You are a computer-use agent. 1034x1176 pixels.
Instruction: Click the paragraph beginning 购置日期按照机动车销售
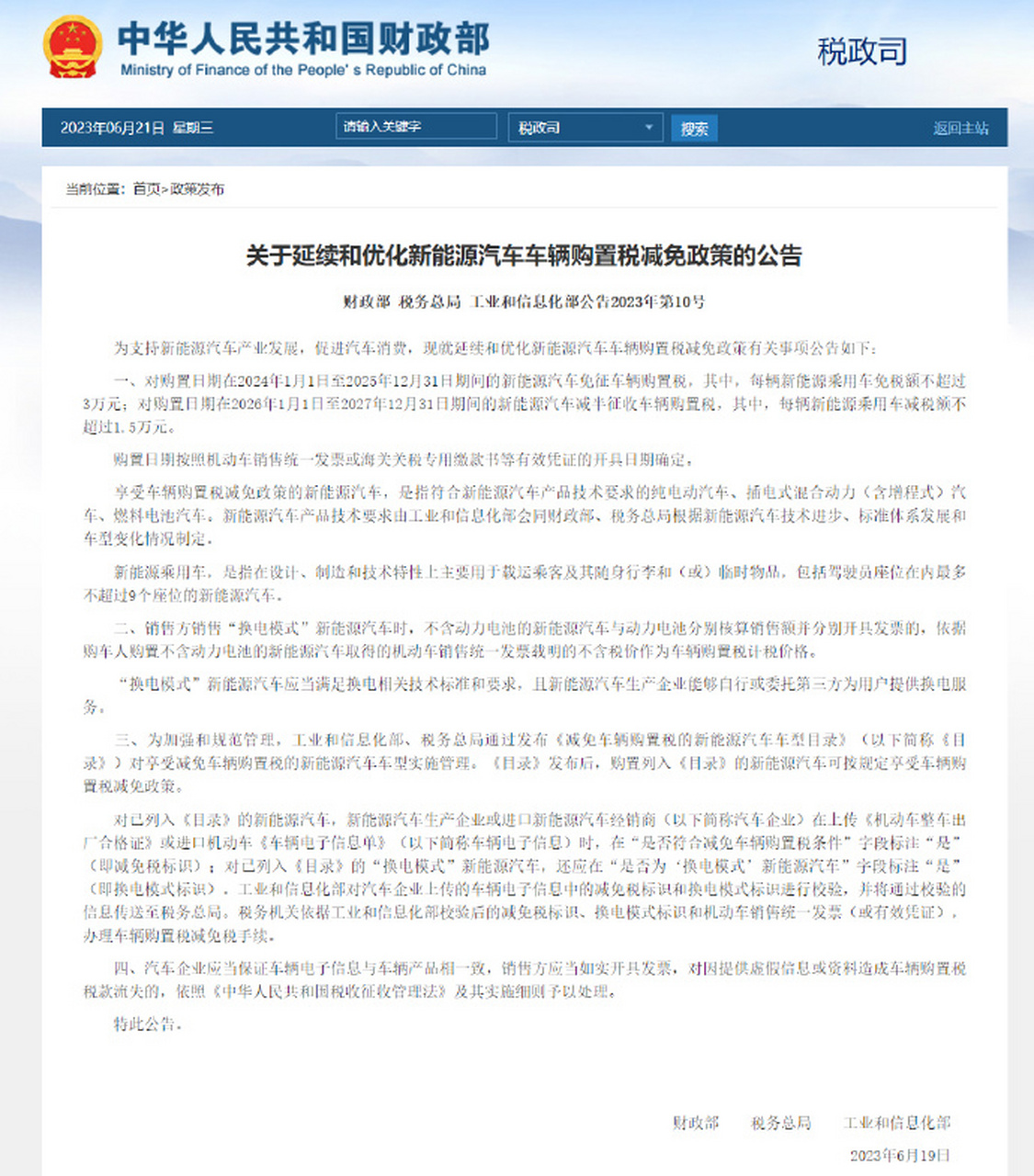(403, 459)
